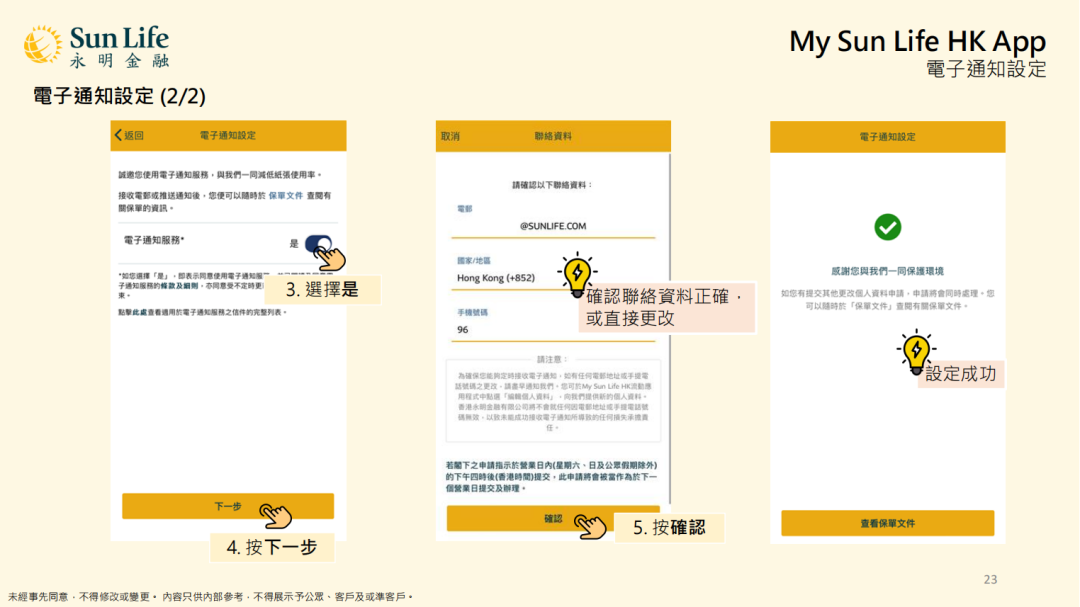Image resolution: width=1080 pixels, height=607 pixels.
Task: Click the 此處 link for the full list
Action: pos(140,312)
